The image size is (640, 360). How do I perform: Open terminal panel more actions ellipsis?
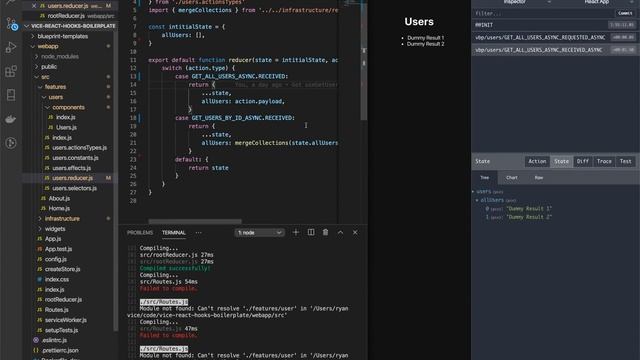pyautogui.click(x=198, y=233)
